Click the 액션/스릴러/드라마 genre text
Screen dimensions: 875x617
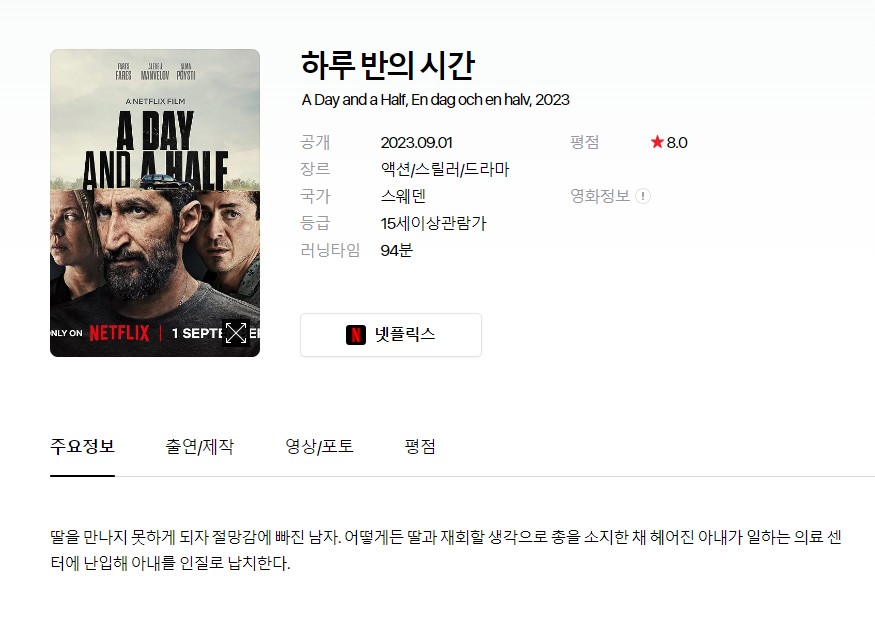coord(445,169)
